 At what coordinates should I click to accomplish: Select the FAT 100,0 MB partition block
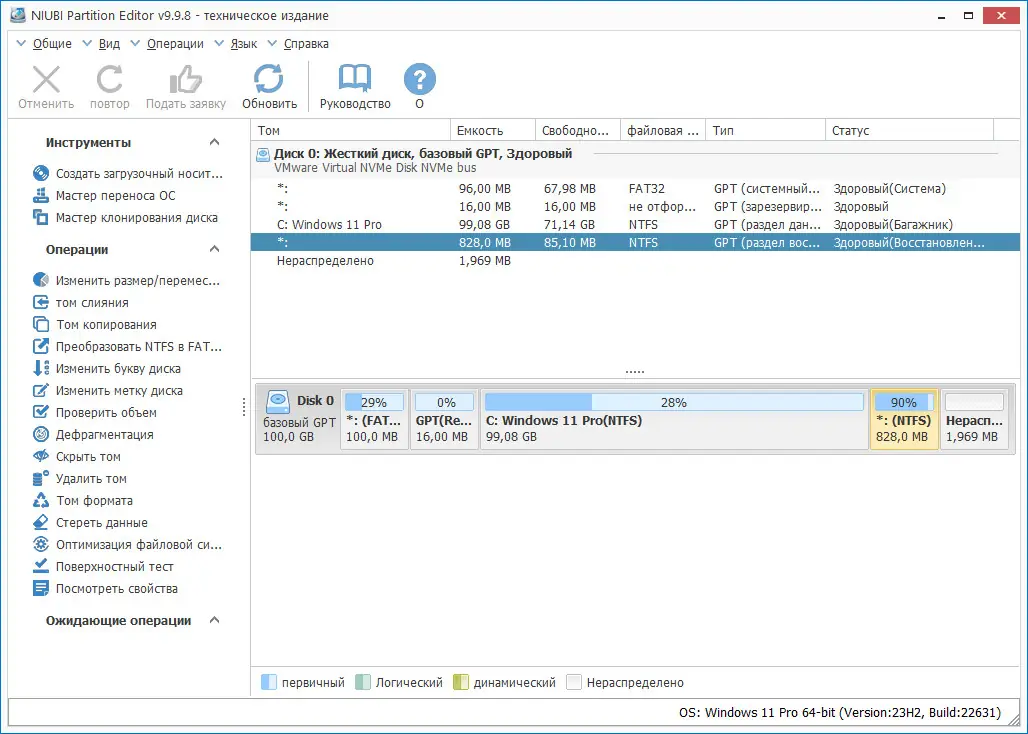(x=374, y=419)
